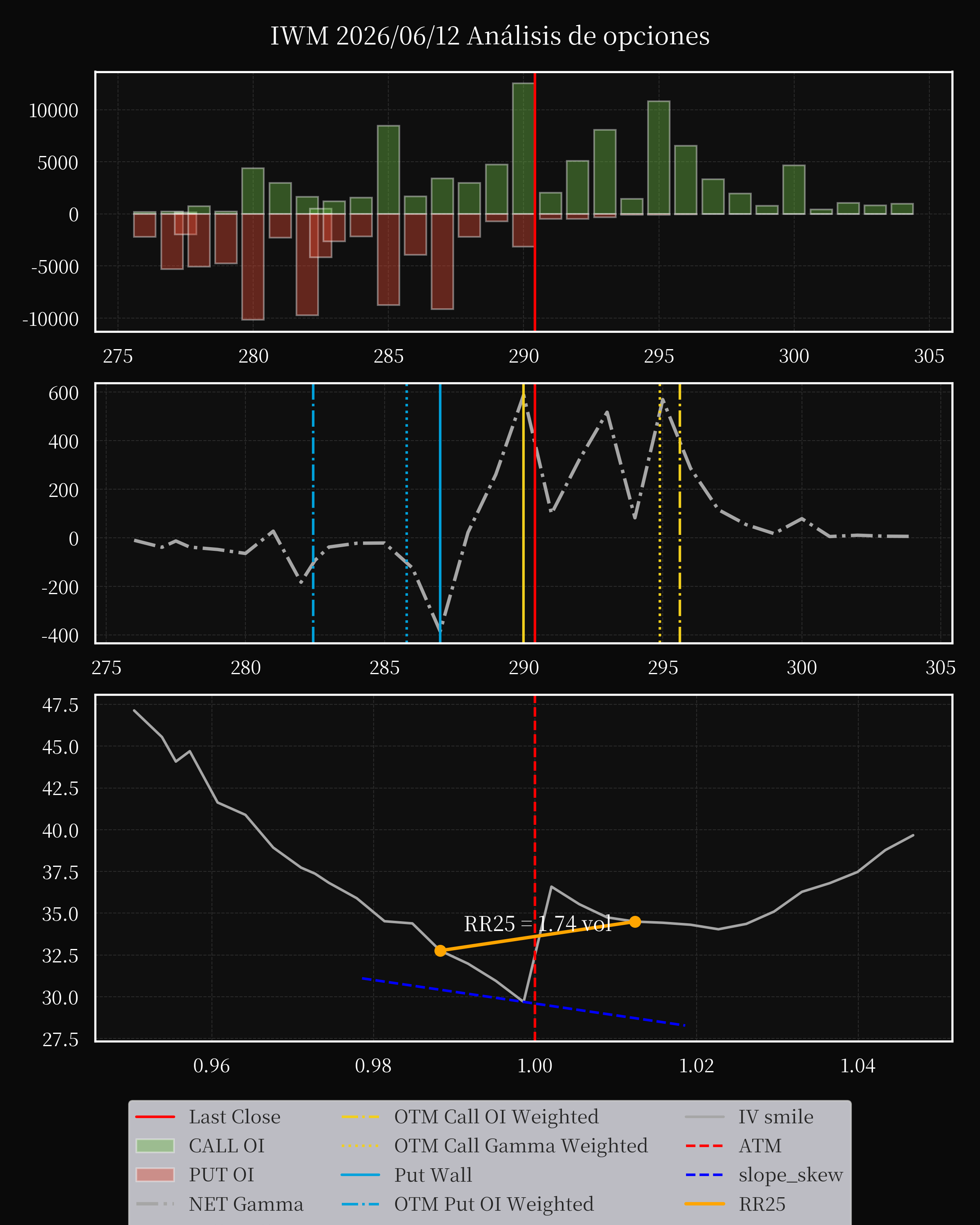
Task: Click the 'NET Gamma' legend label
Action: point(246,1204)
